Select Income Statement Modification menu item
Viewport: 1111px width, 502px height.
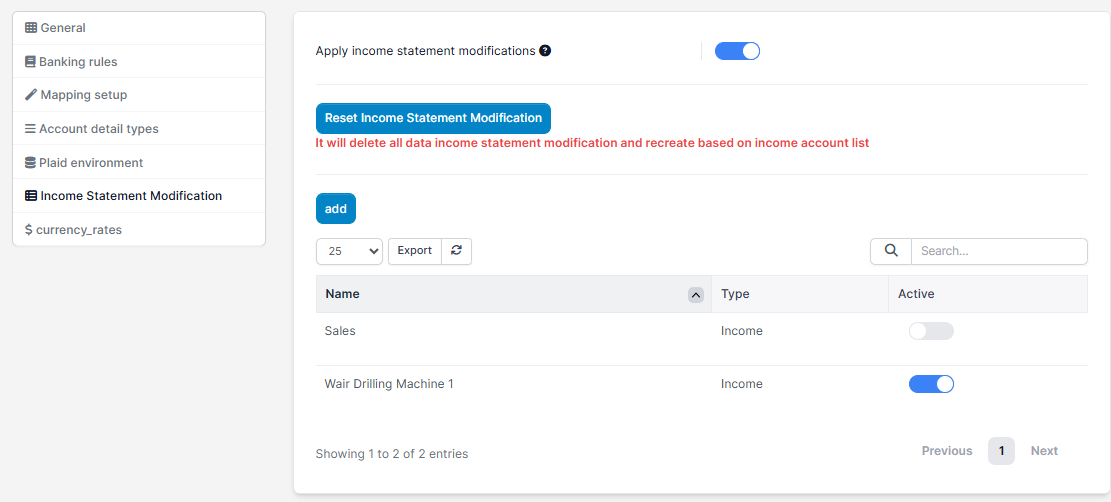[131, 196]
